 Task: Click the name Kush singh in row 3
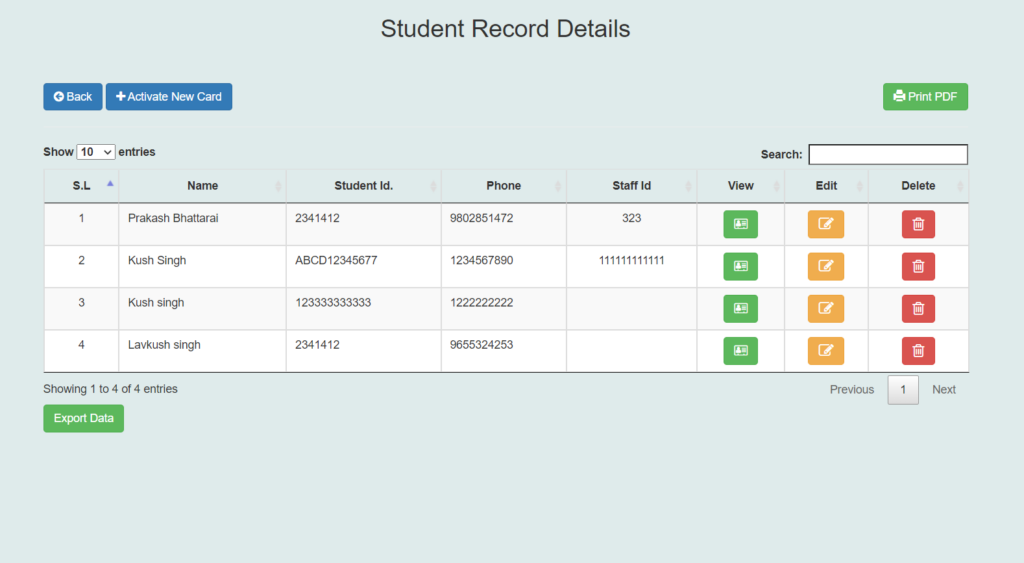click(156, 303)
